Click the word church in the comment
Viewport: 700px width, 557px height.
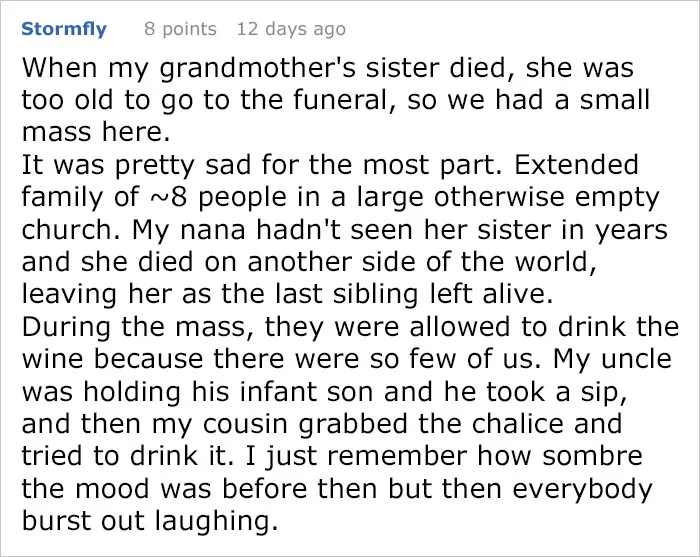tap(67, 230)
